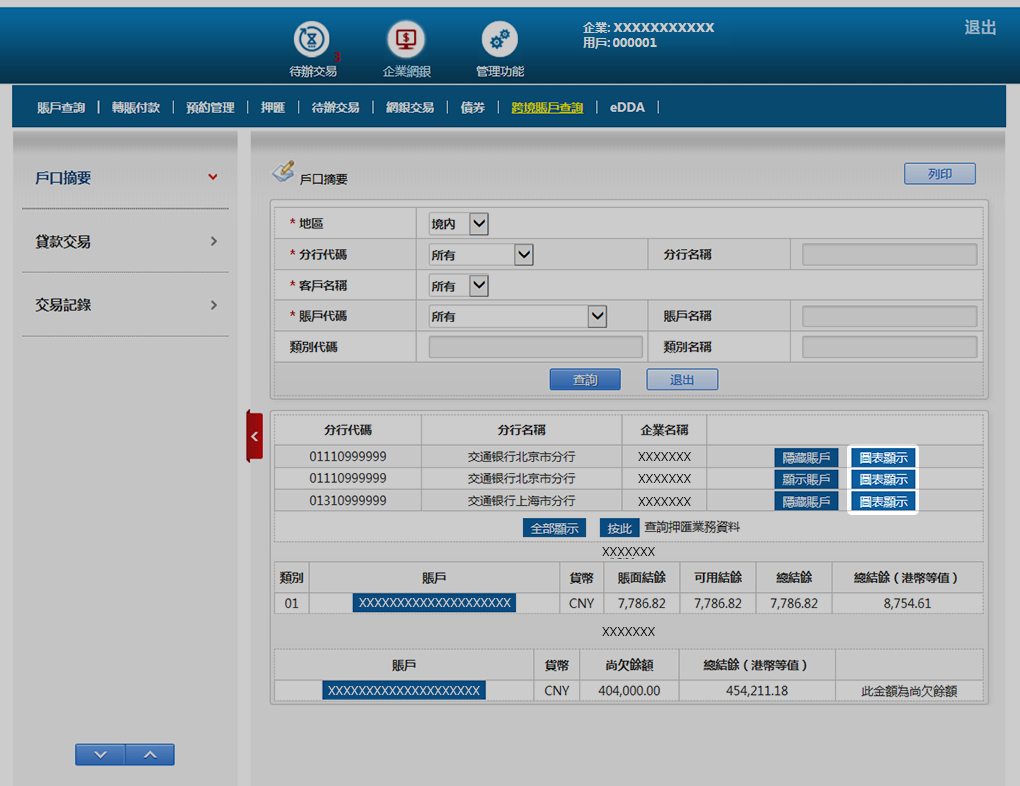Select the highlighted 跨境賬戶查詢 menu
Image resolution: width=1020 pixels, height=786 pixels.
pos(547,107)
